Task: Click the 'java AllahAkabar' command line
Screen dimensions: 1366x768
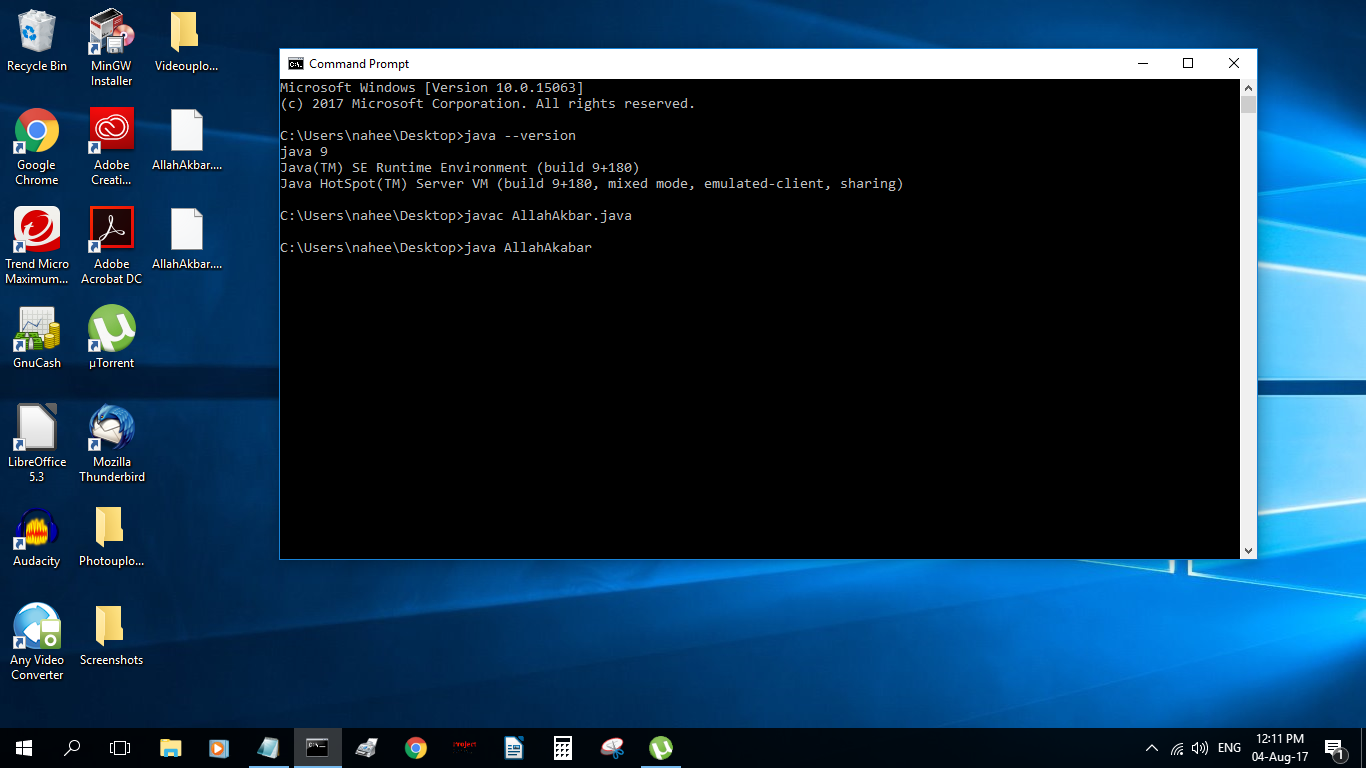Action: [x=436, y=247]
